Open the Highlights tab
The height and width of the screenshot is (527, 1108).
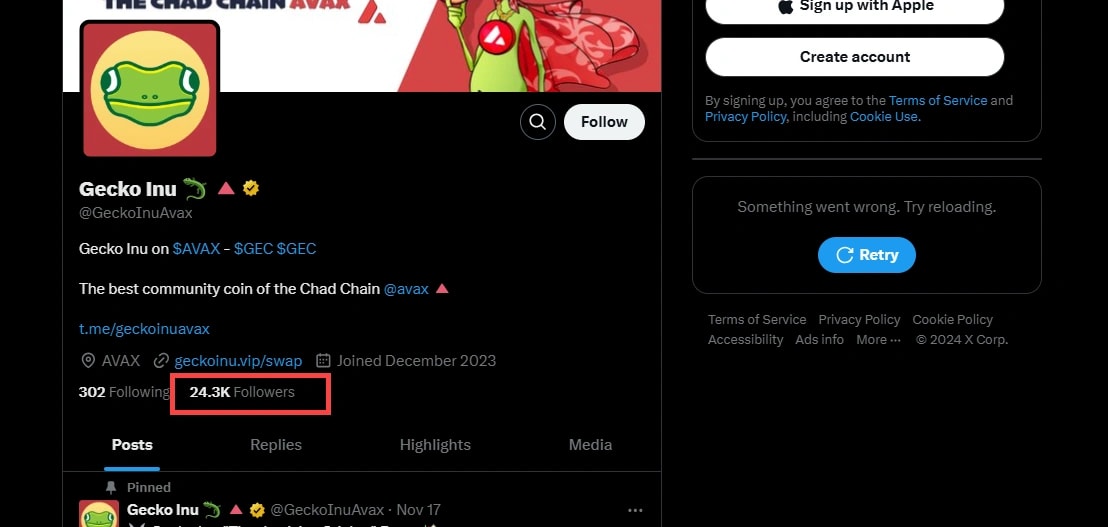pos(435,445)
